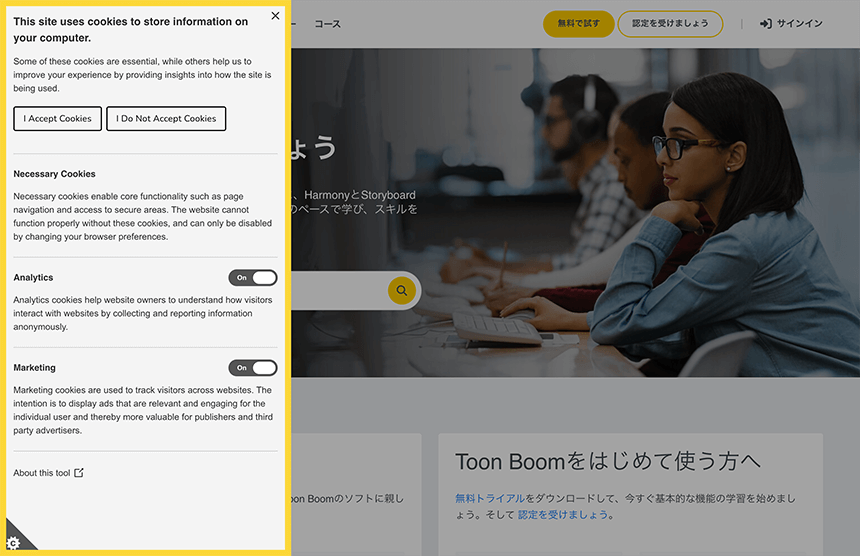The image size is (860, 556).
Task: Click the yellow magnifier search icon
Action: coord(401,291)
